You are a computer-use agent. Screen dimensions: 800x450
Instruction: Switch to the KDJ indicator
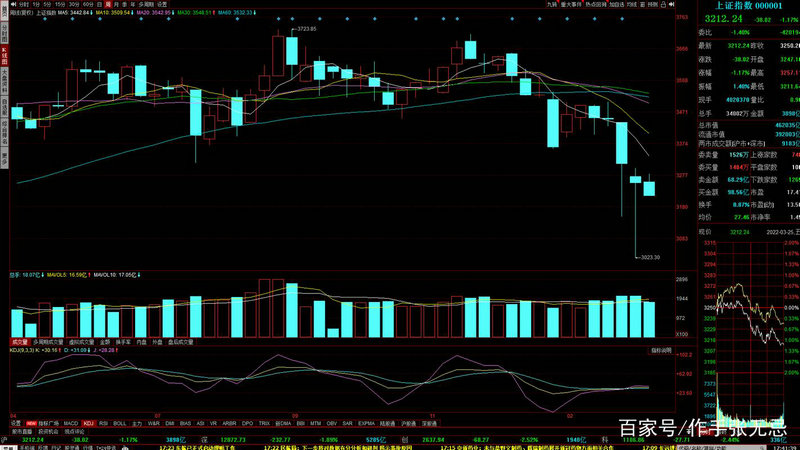89,423
